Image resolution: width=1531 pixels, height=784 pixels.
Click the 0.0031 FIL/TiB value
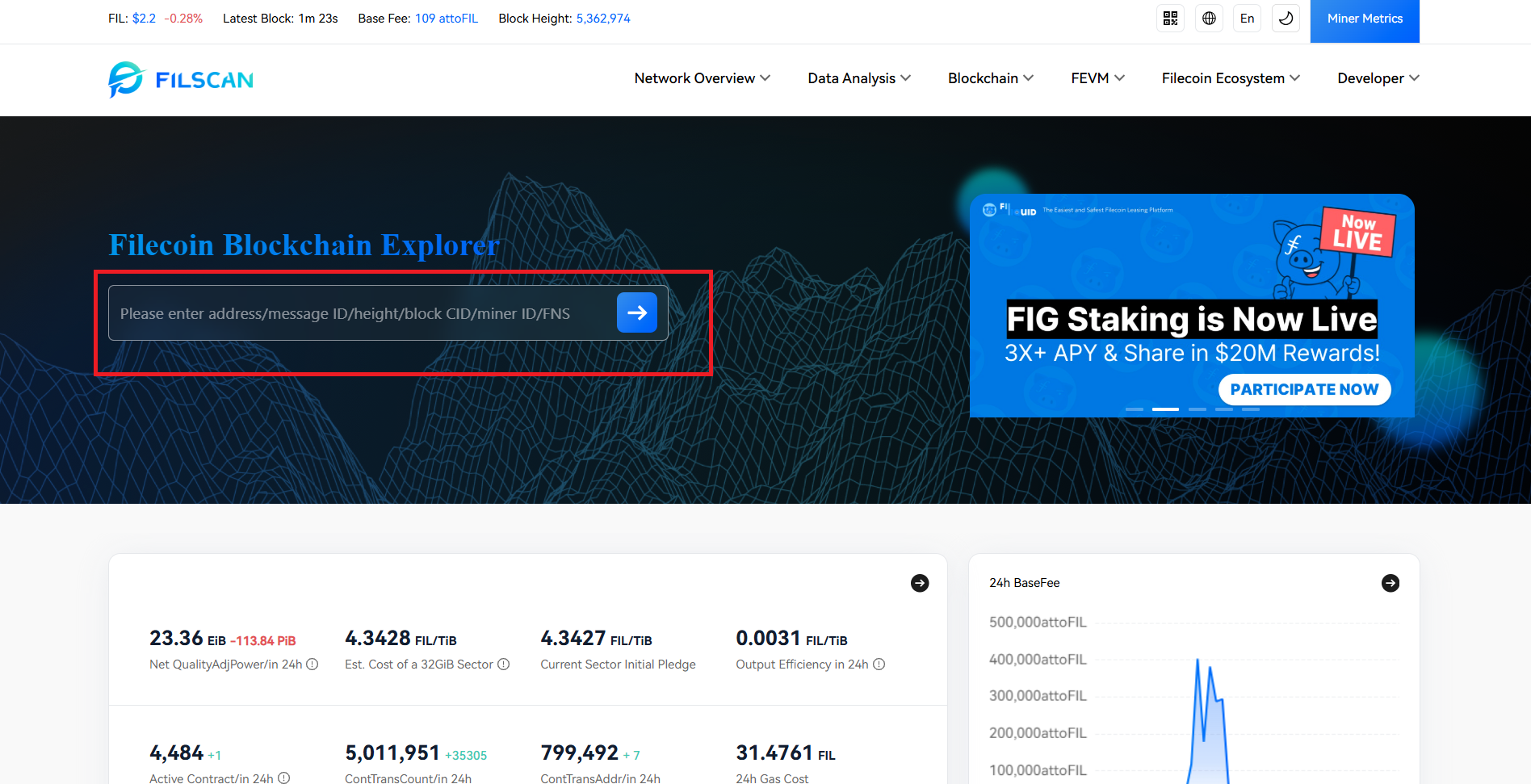[791, 639]
